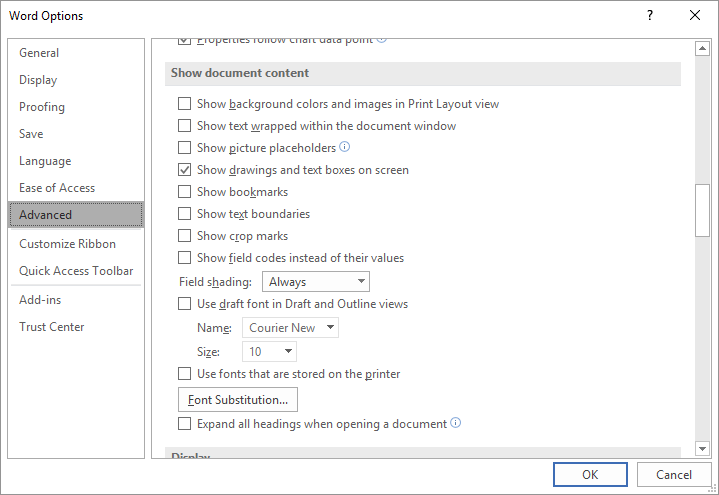Confirm with the OK button
Viewport: 719px width, 495px height.
click(590, 475)
